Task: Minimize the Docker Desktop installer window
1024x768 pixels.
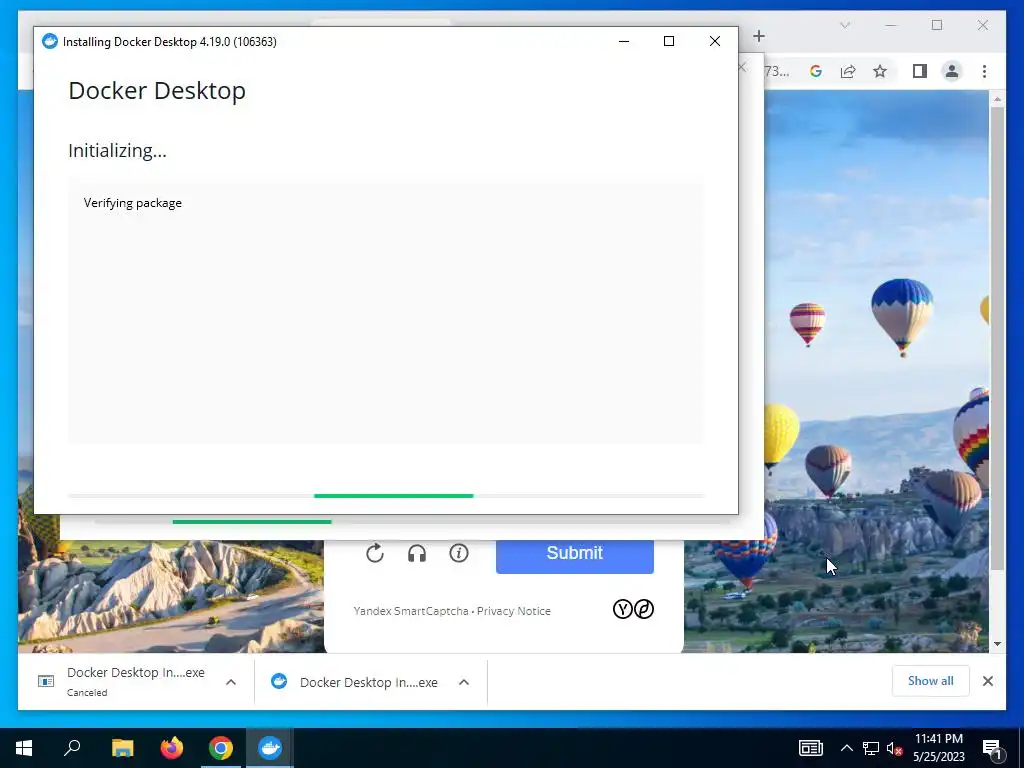Action: click(624, 41)
